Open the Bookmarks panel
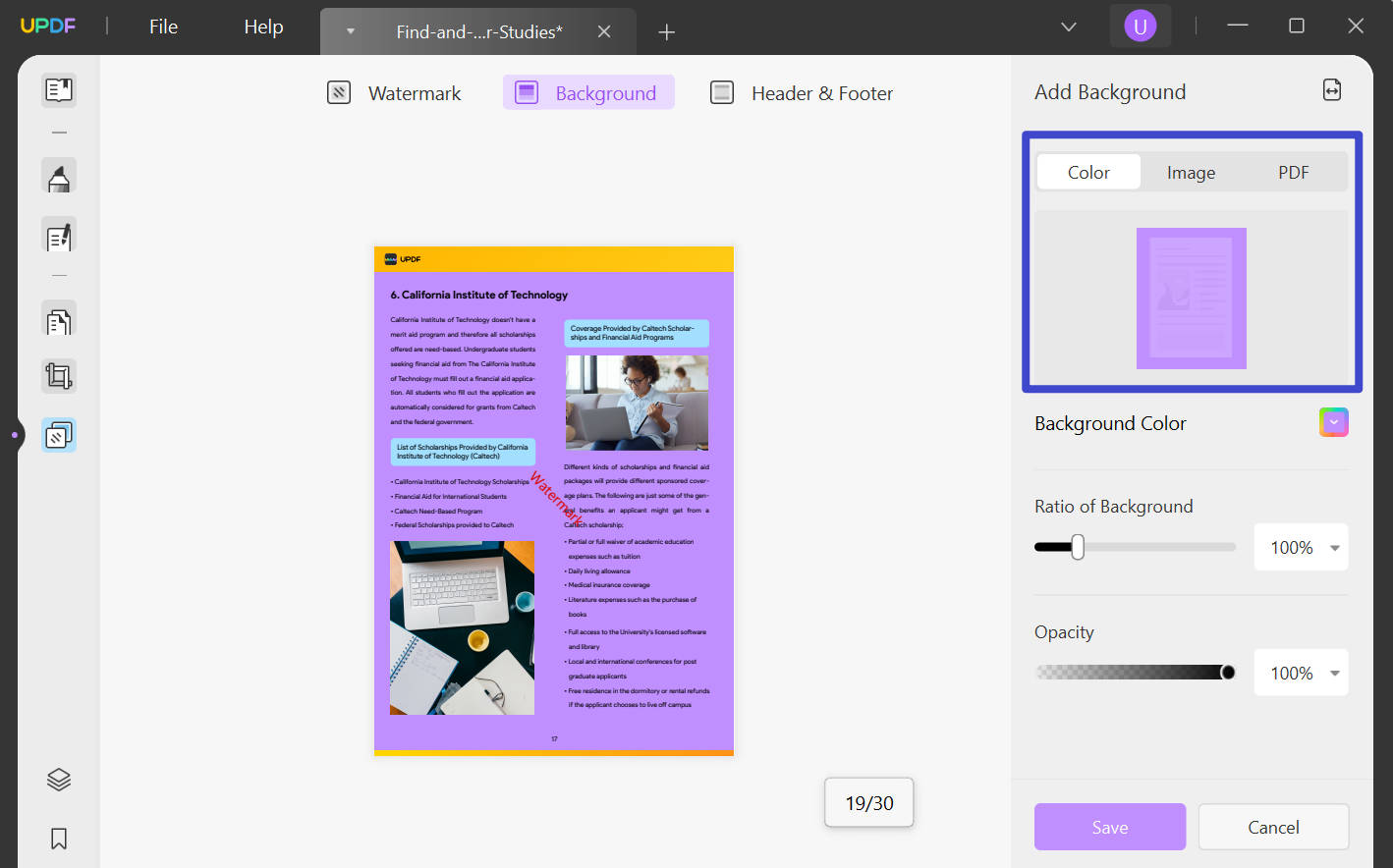 click(58, 839)
